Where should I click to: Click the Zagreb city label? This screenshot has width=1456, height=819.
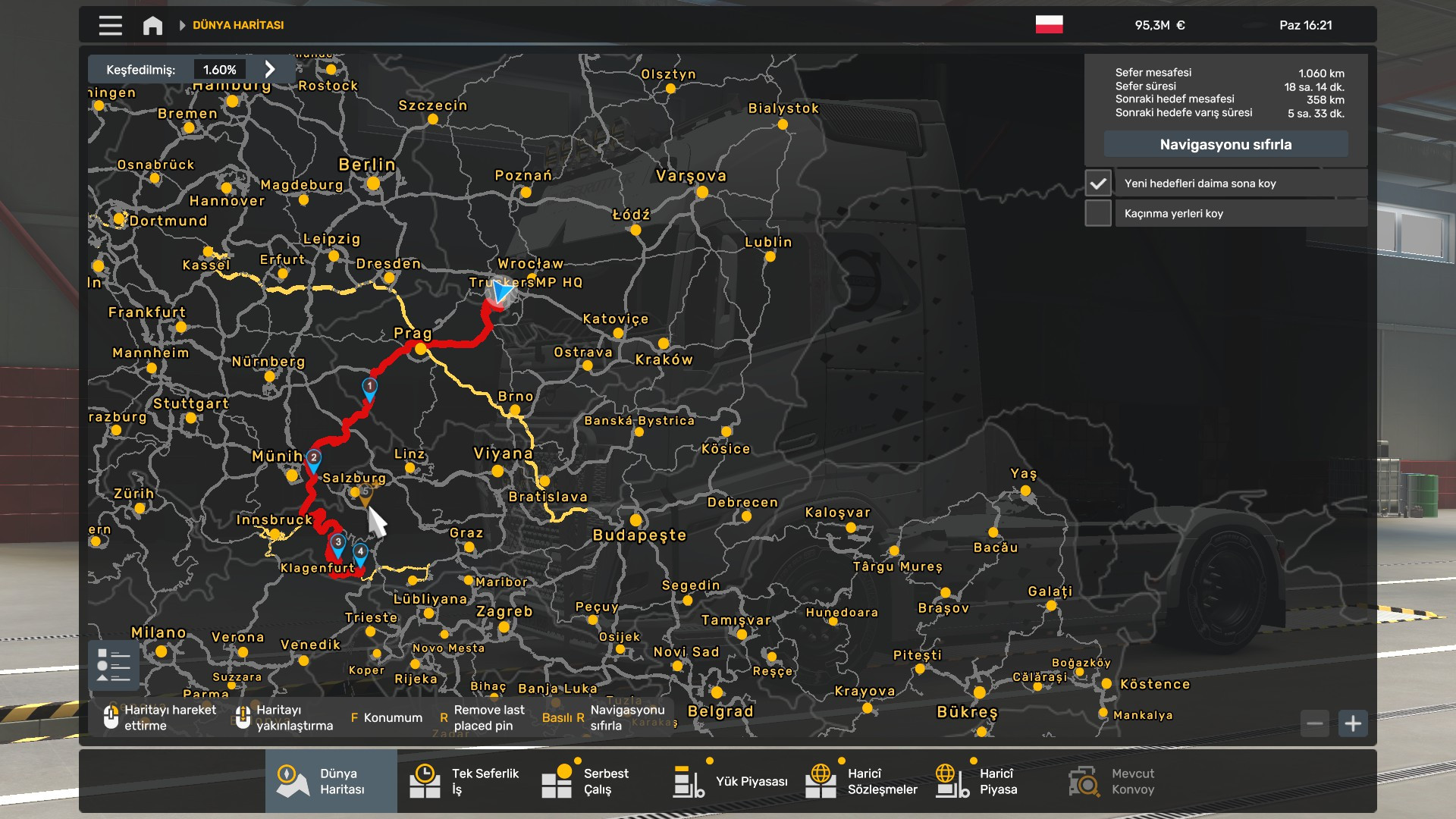[504, 611]
